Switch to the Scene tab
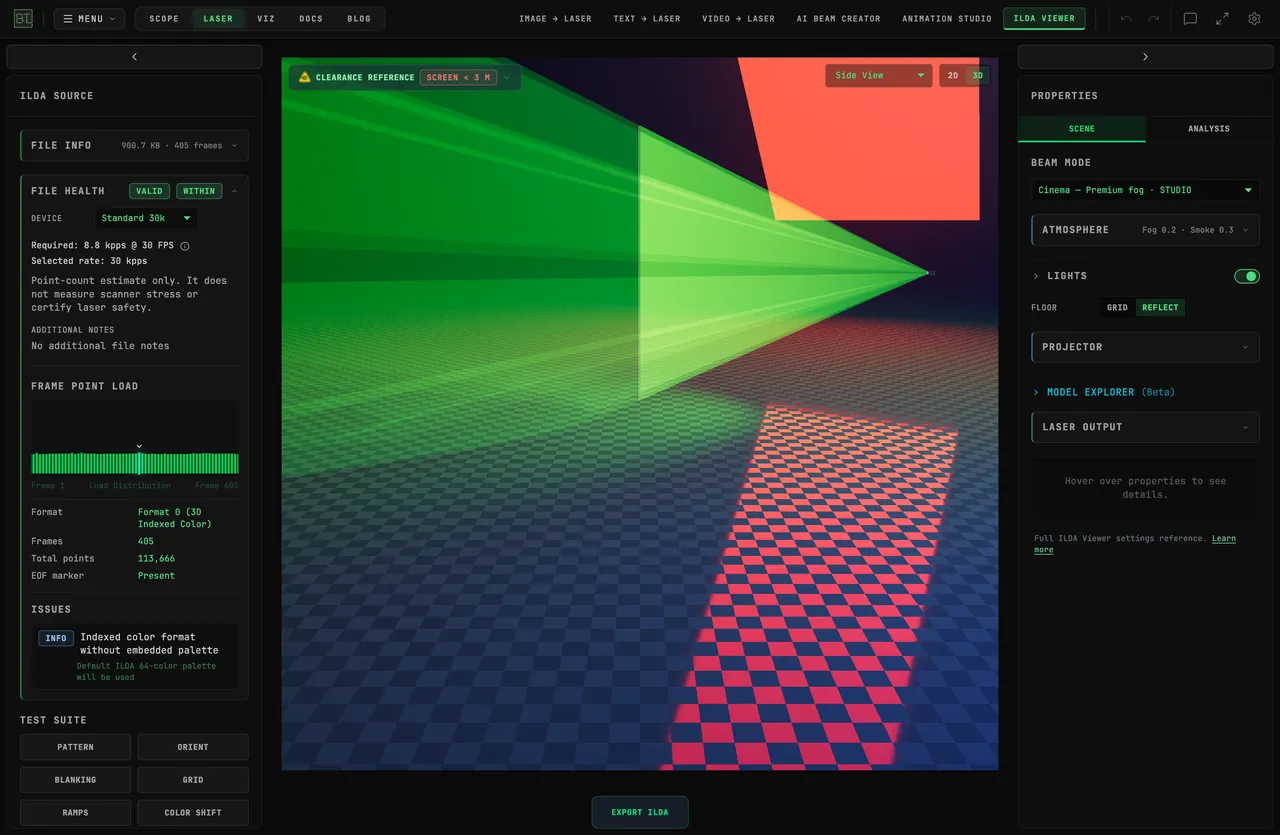This screenshot has height=835, width=1280. (x=1082, y=129)
